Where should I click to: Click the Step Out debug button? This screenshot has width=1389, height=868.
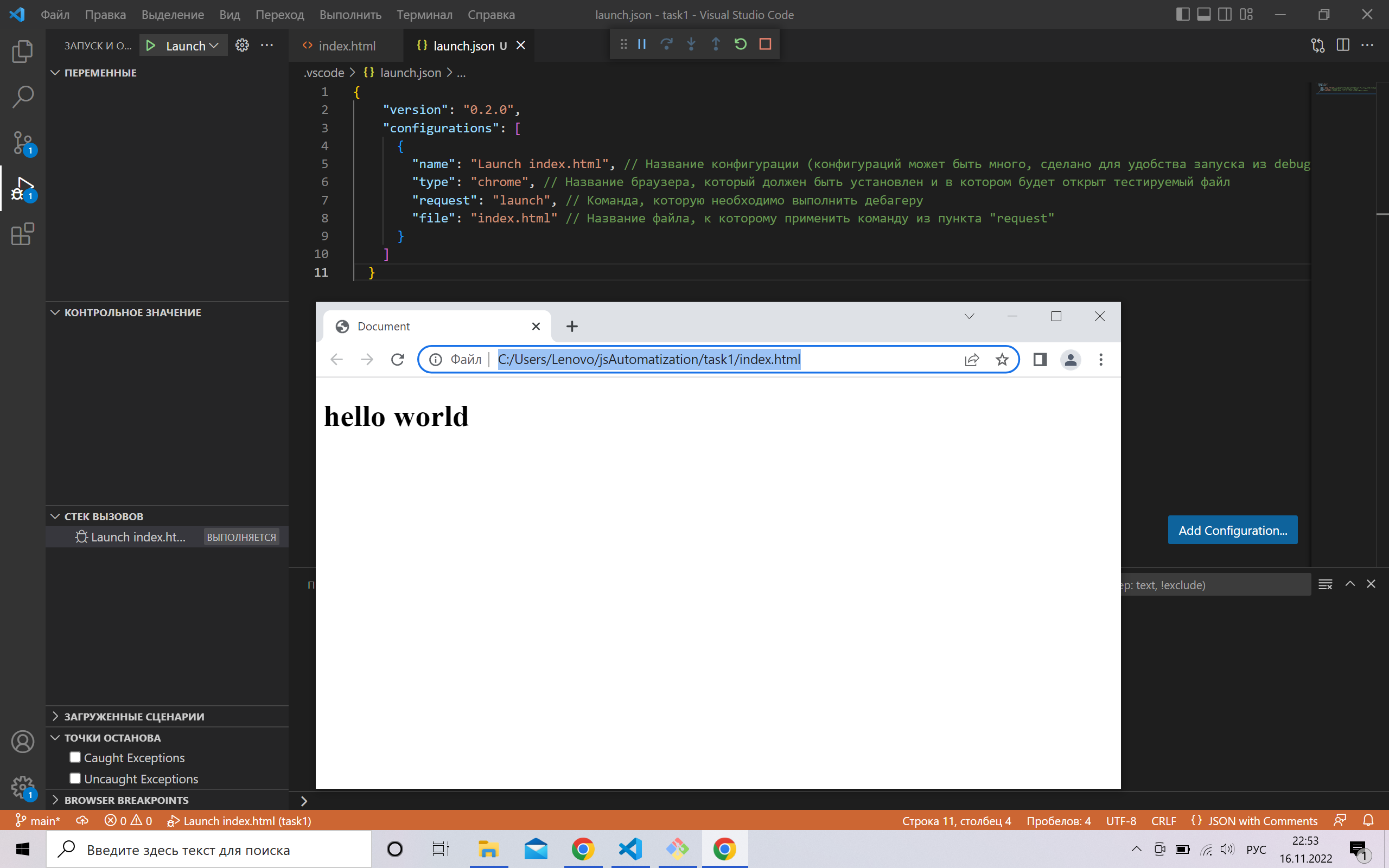coord(716,44)
